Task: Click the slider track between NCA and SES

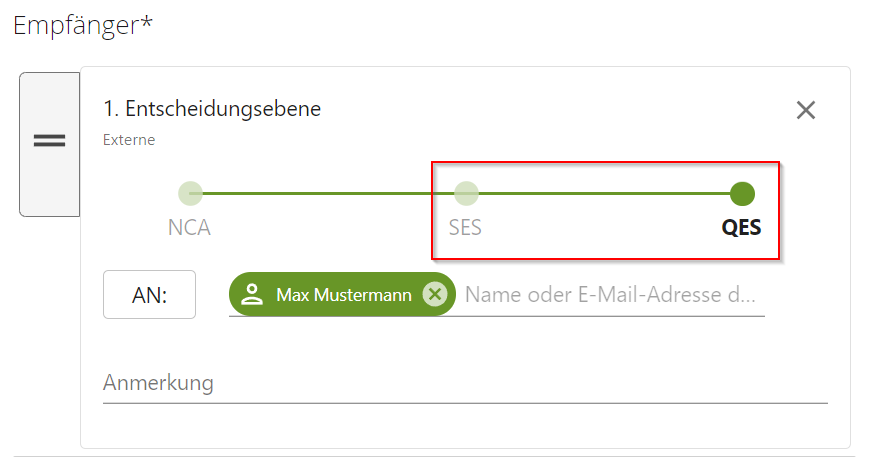Action: tap(328, 193)
